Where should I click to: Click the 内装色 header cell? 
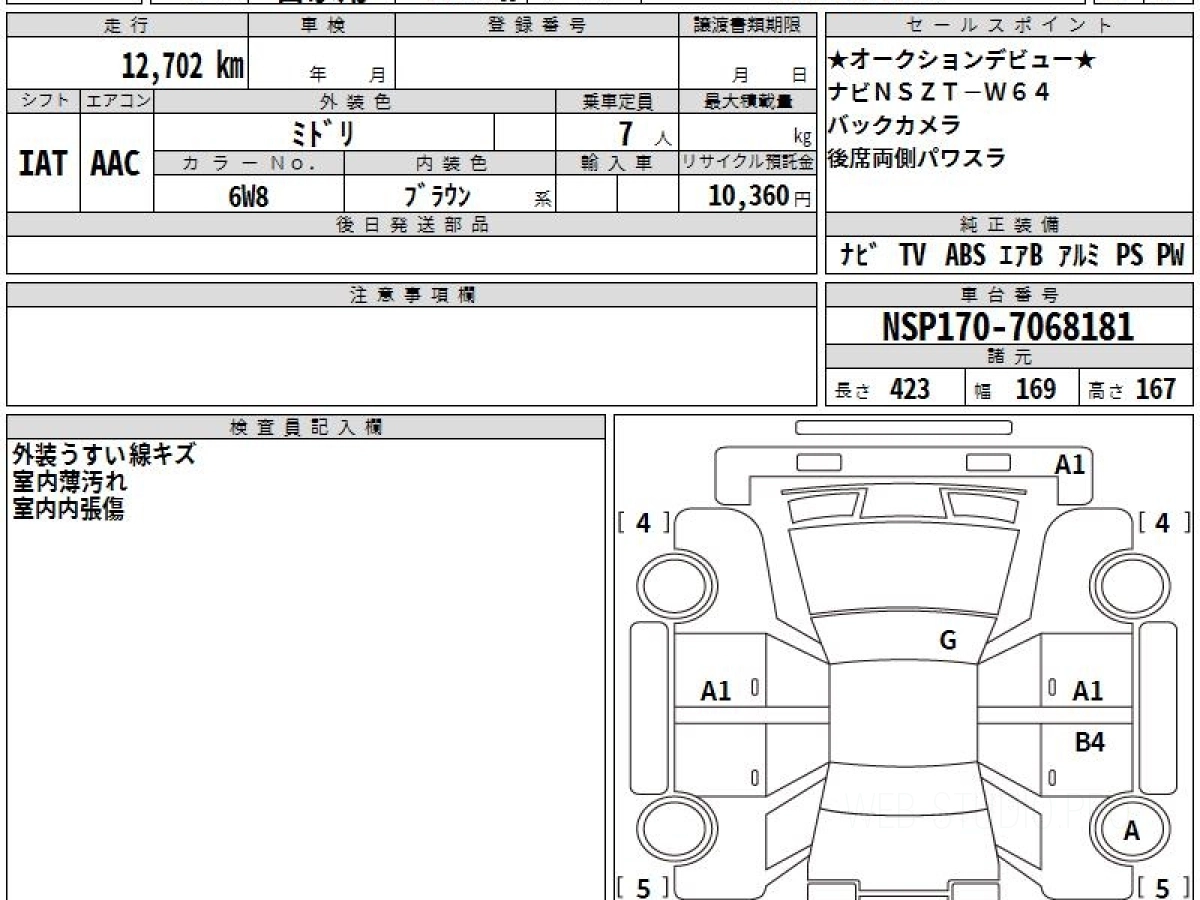tap(450, 163)
